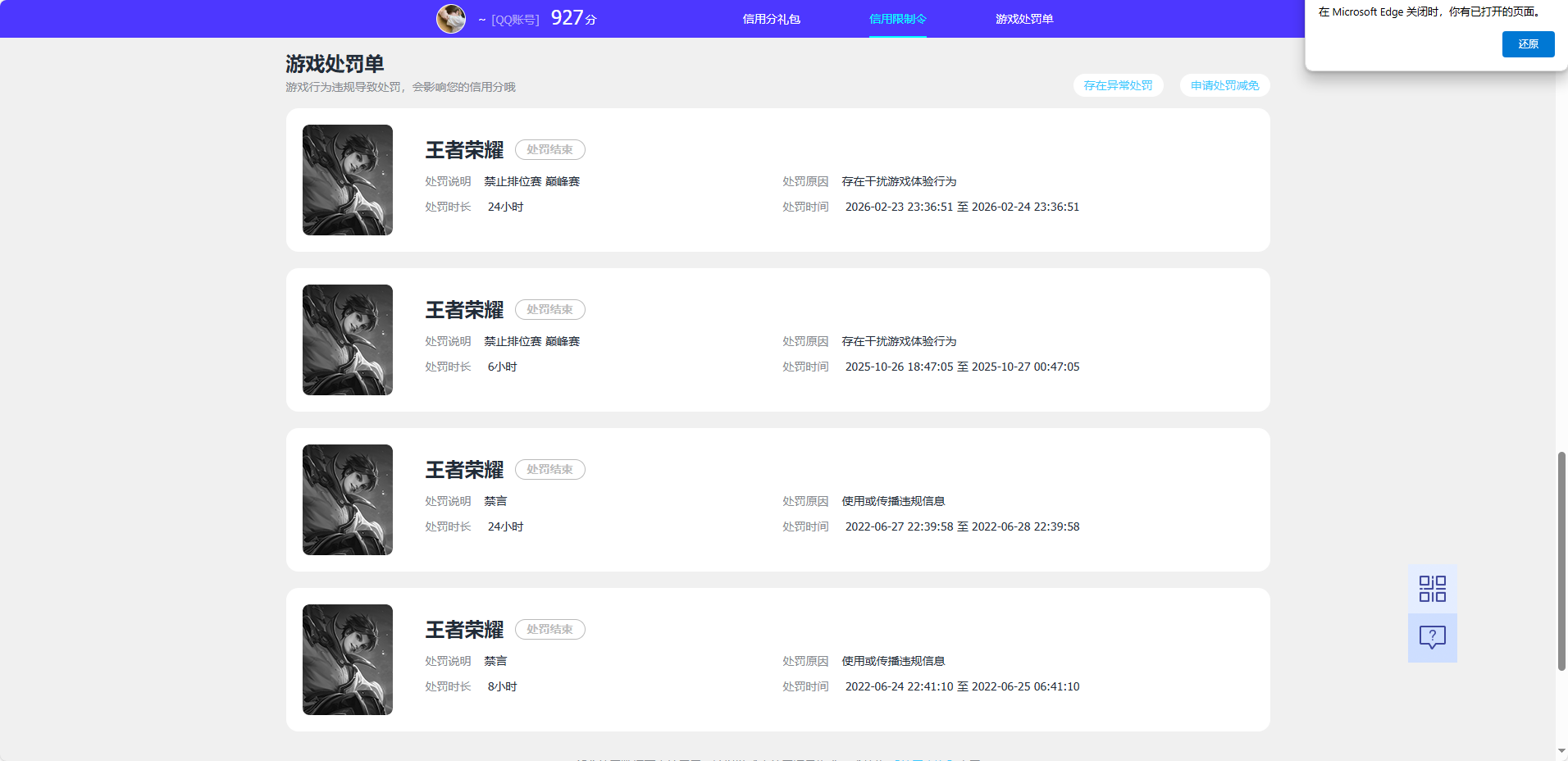Click 还原 button in Edge popup
Viewport: 1568px width, 761px height.
click(1528, 44)
